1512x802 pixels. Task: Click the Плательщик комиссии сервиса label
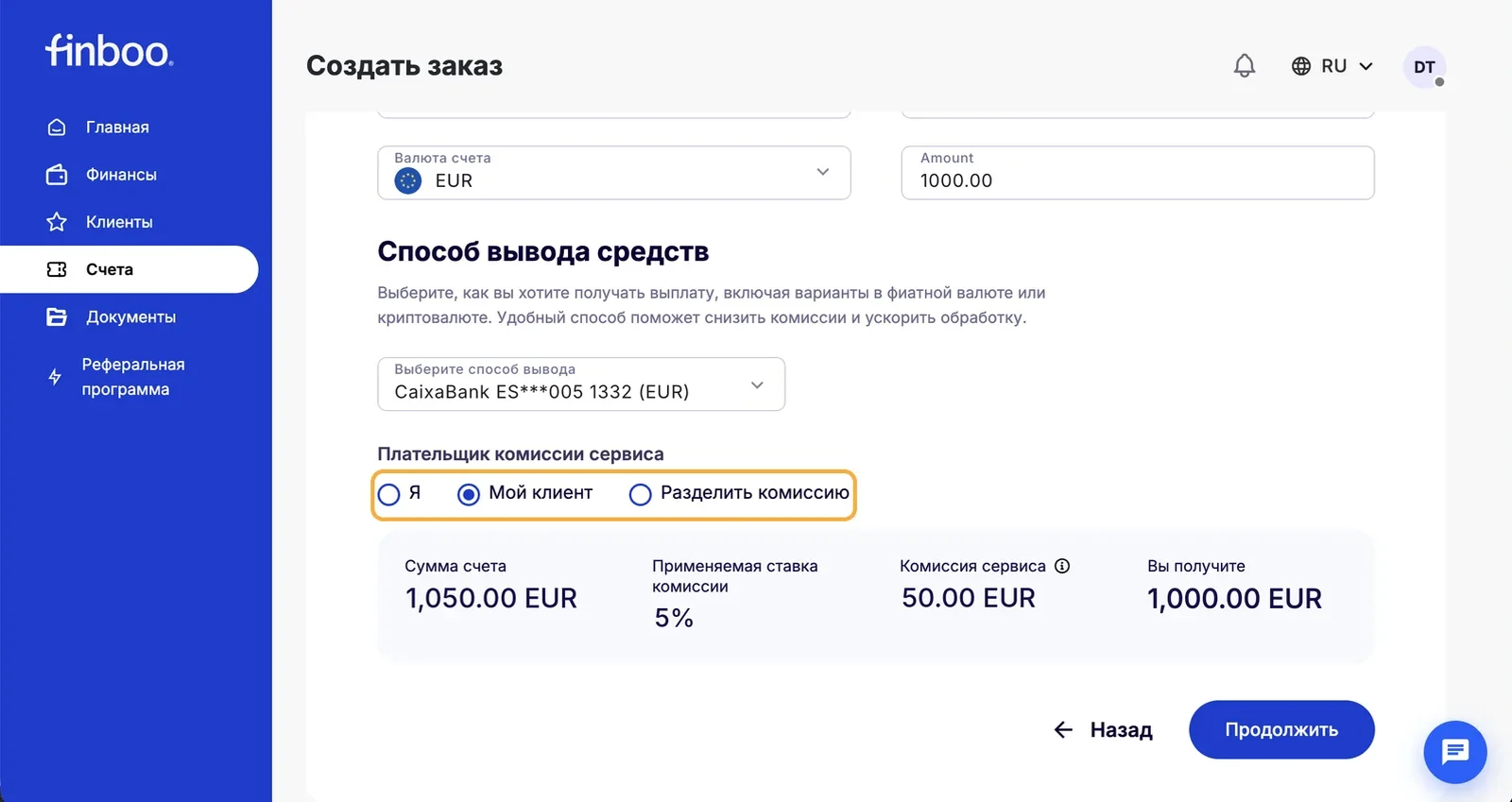[x=521, y=454]
